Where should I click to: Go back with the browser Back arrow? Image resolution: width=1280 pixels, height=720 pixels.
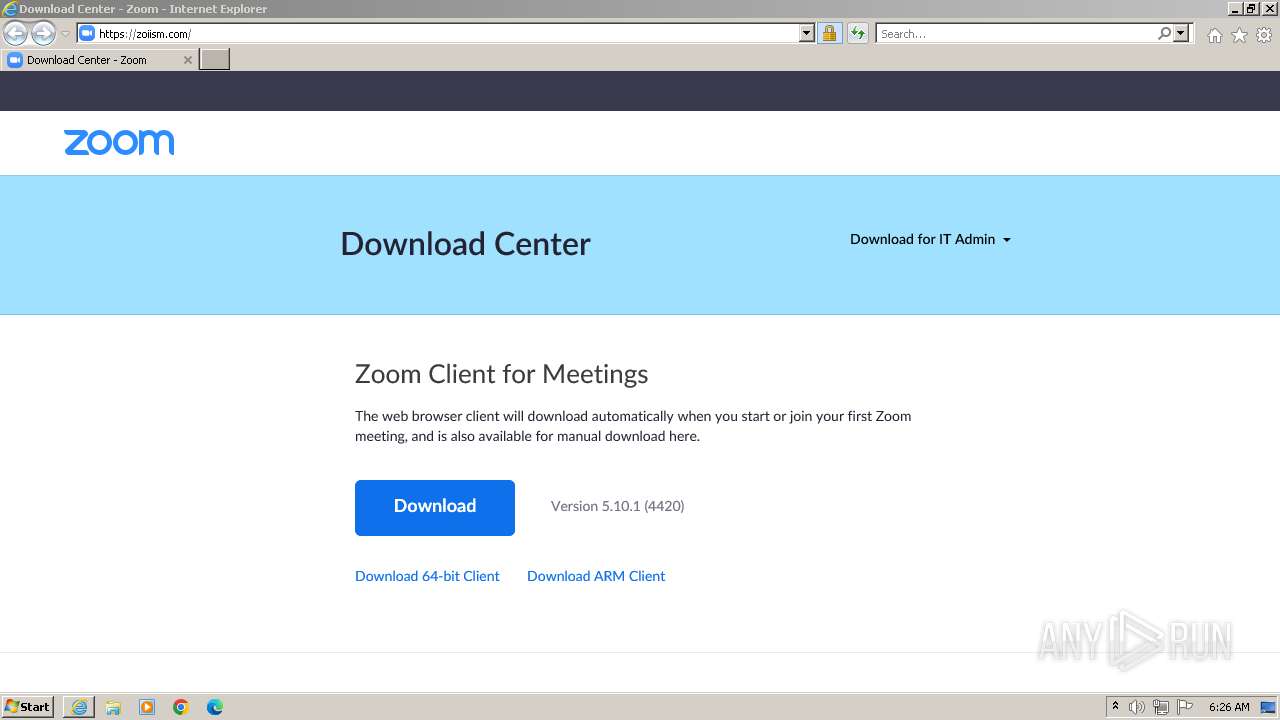point(15,34)
